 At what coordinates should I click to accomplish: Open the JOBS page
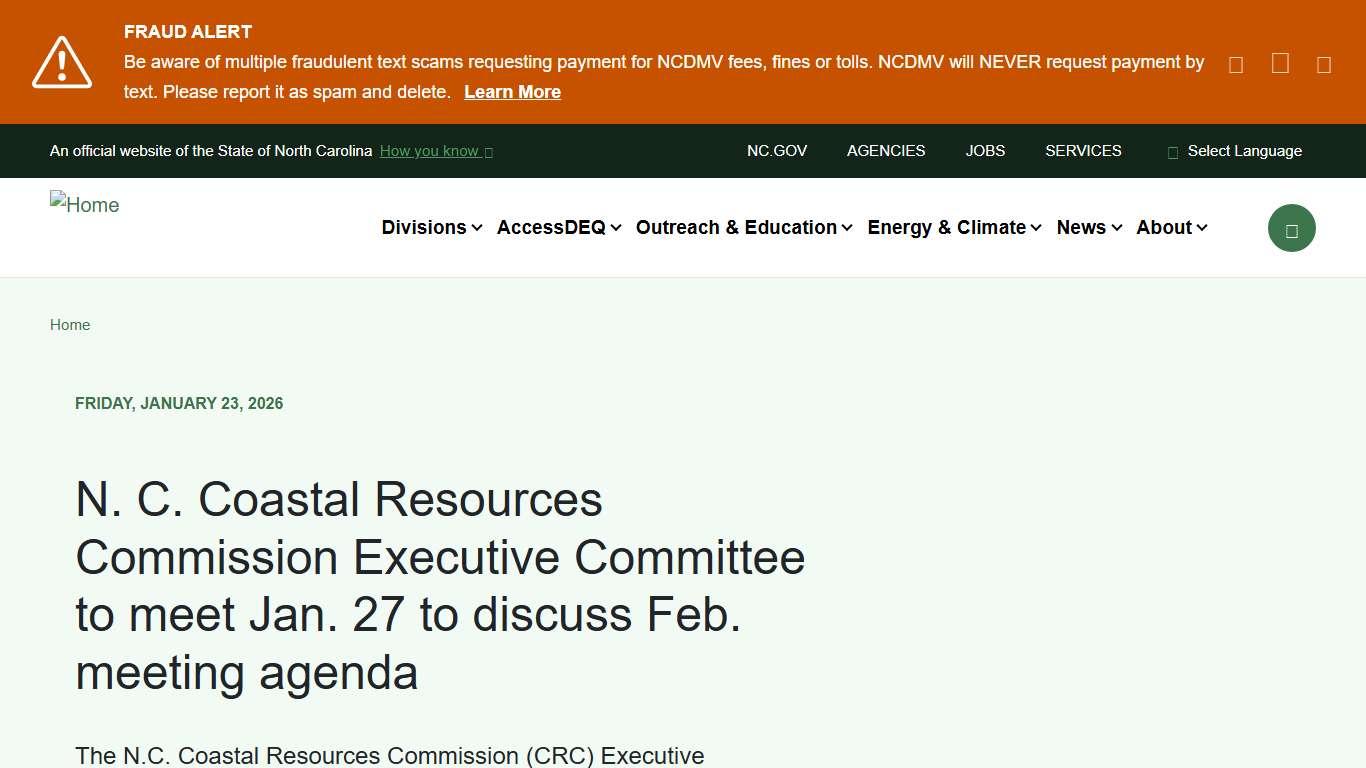click(985, 151)
